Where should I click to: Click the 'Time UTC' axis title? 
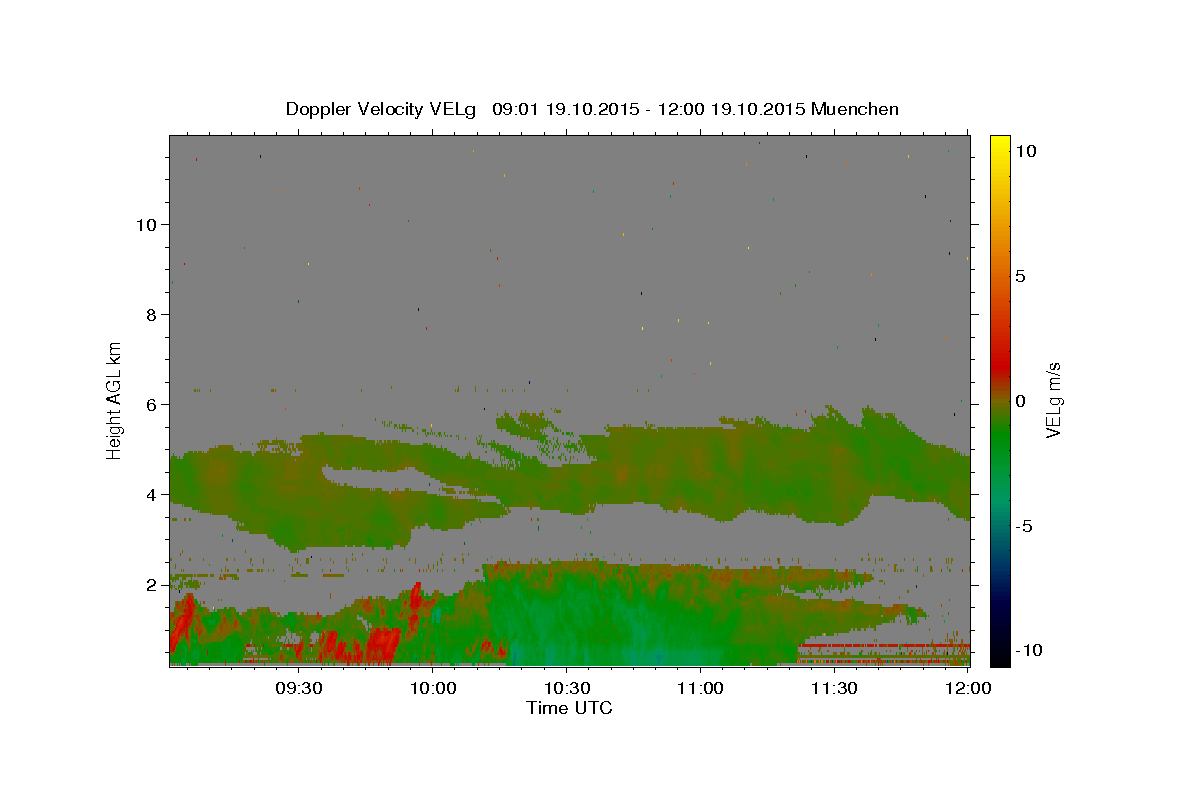[569, 708]
